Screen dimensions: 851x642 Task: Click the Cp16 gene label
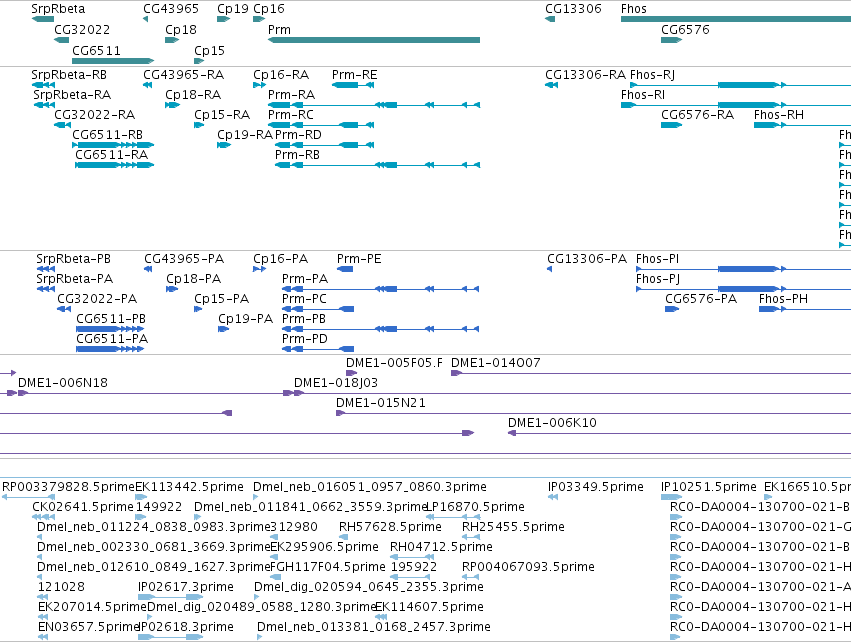coord(269,9)
